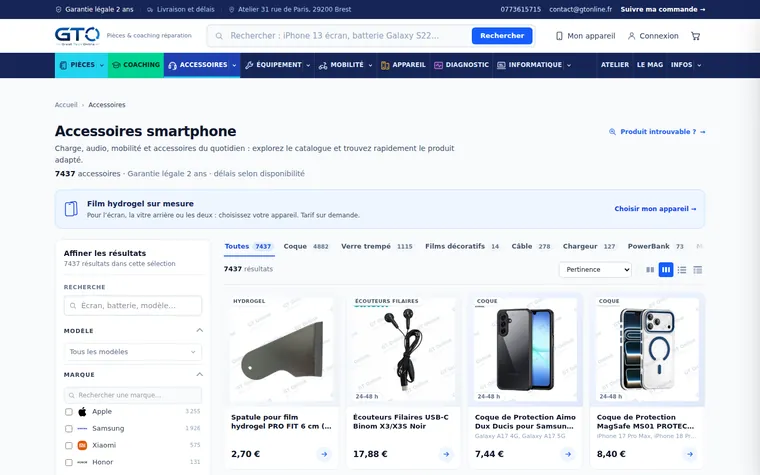
Task: Click the magnifier icon in main search bar
Action: (219, 36)
